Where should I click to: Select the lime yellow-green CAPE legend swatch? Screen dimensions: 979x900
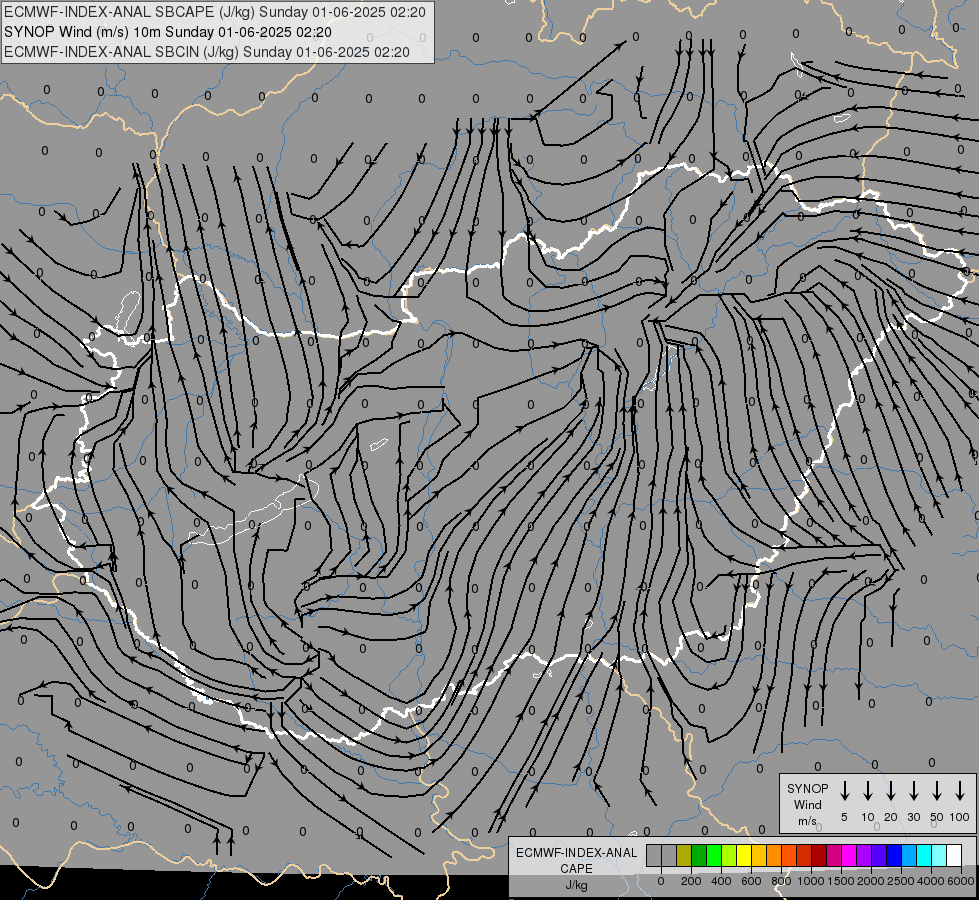pos(729,855)
